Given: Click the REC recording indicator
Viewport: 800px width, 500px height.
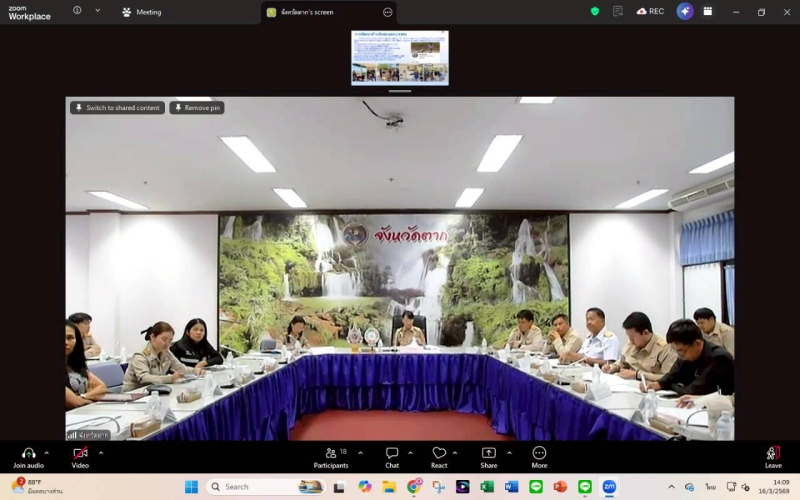Looking at the screenshot, I should (650, 12).
